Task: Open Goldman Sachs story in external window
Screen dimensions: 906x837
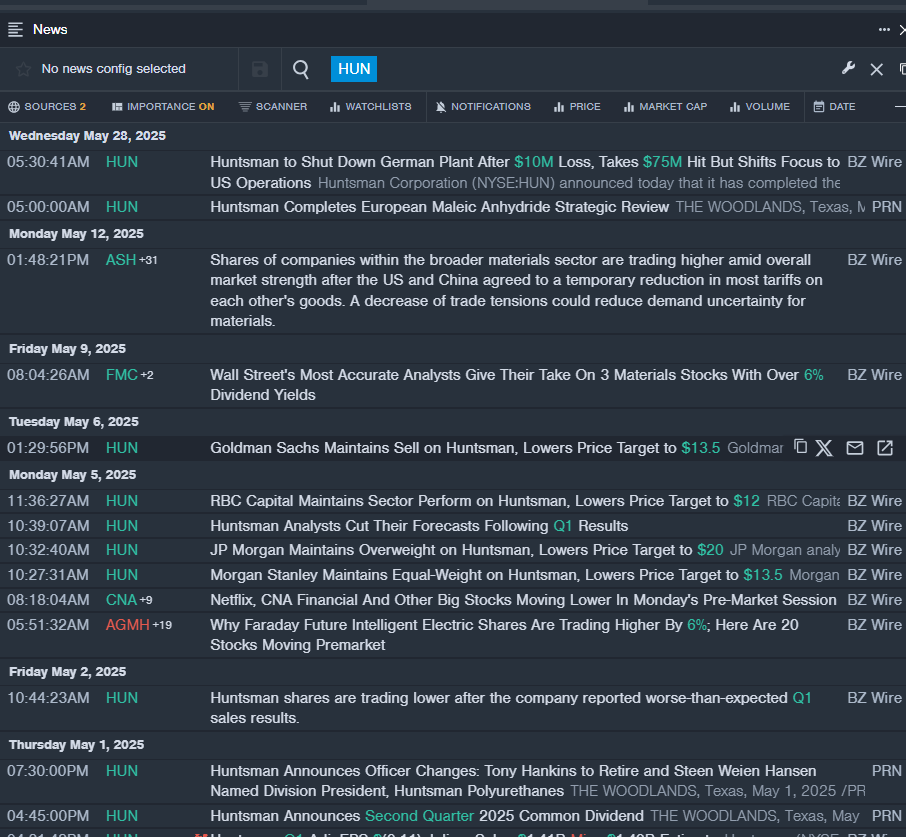Action: 885,448
